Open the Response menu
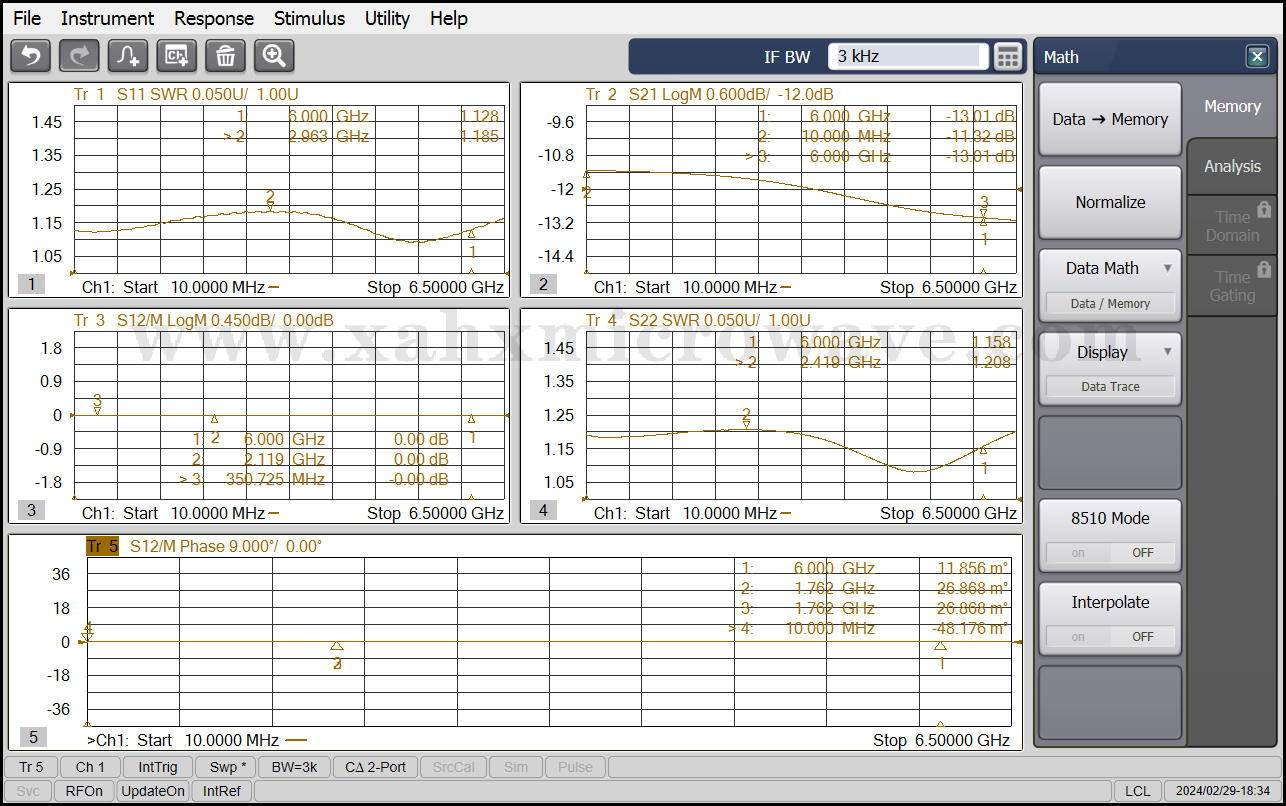This screenshot has width=1286, height=806. pyautogui.click(x=214, y=18)
